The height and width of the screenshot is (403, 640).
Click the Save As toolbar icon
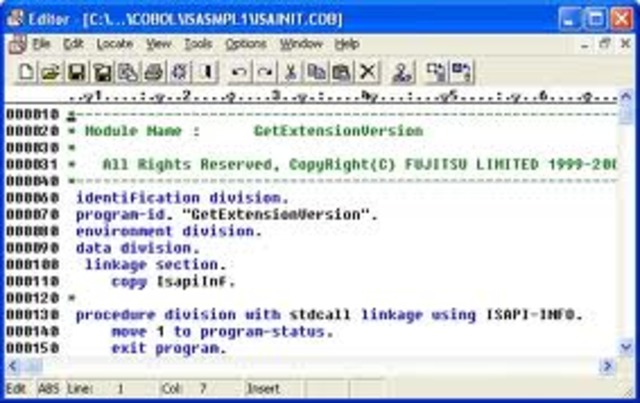coord(102,73)
